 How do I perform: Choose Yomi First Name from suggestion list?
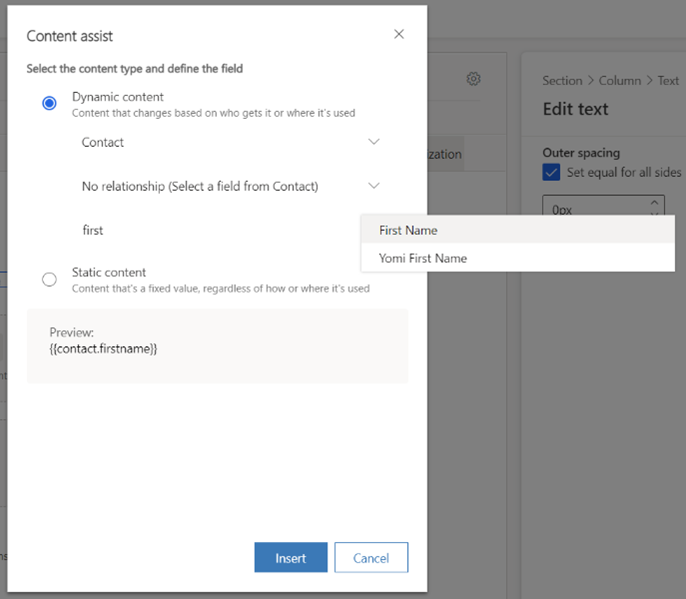[518, 258]
